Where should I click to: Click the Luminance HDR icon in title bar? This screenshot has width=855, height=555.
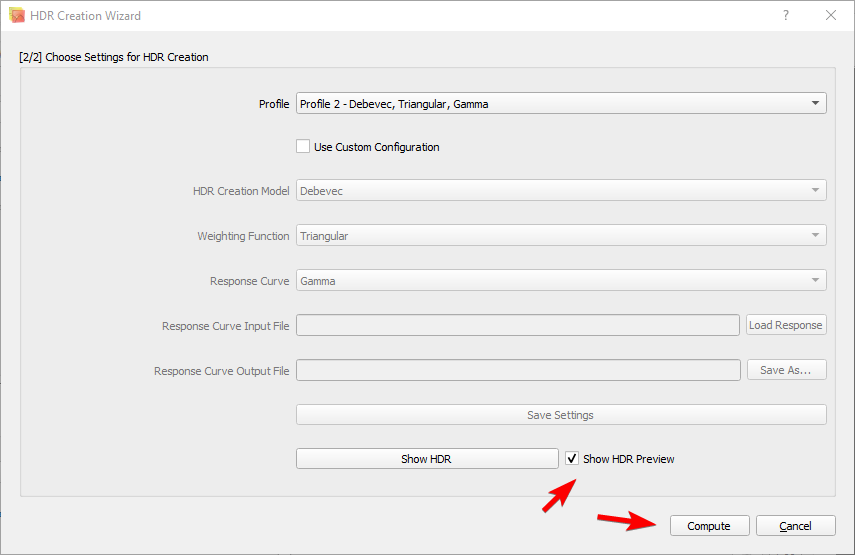click(17, 16)
